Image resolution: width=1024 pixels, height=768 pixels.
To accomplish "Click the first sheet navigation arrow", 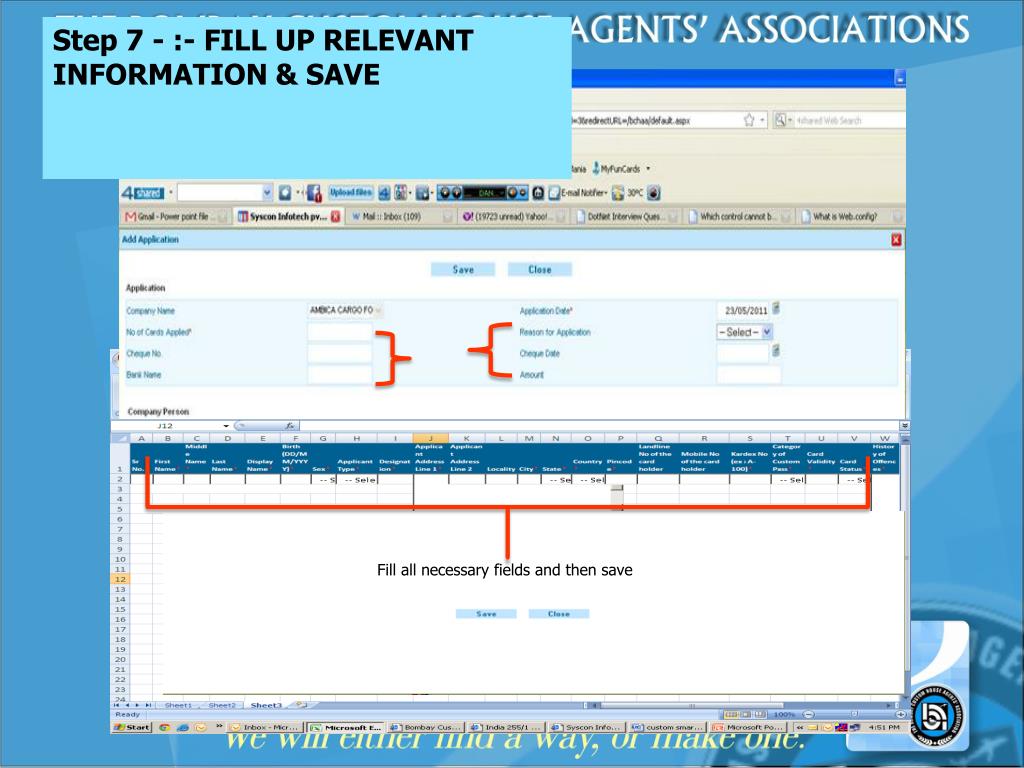I will [x=116, y=705].
